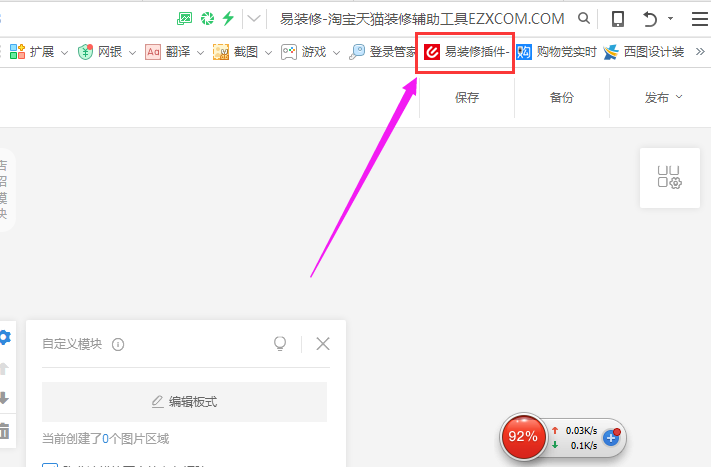
Task: Click the blue plus icon on speed widget
Action: point(611,438)
